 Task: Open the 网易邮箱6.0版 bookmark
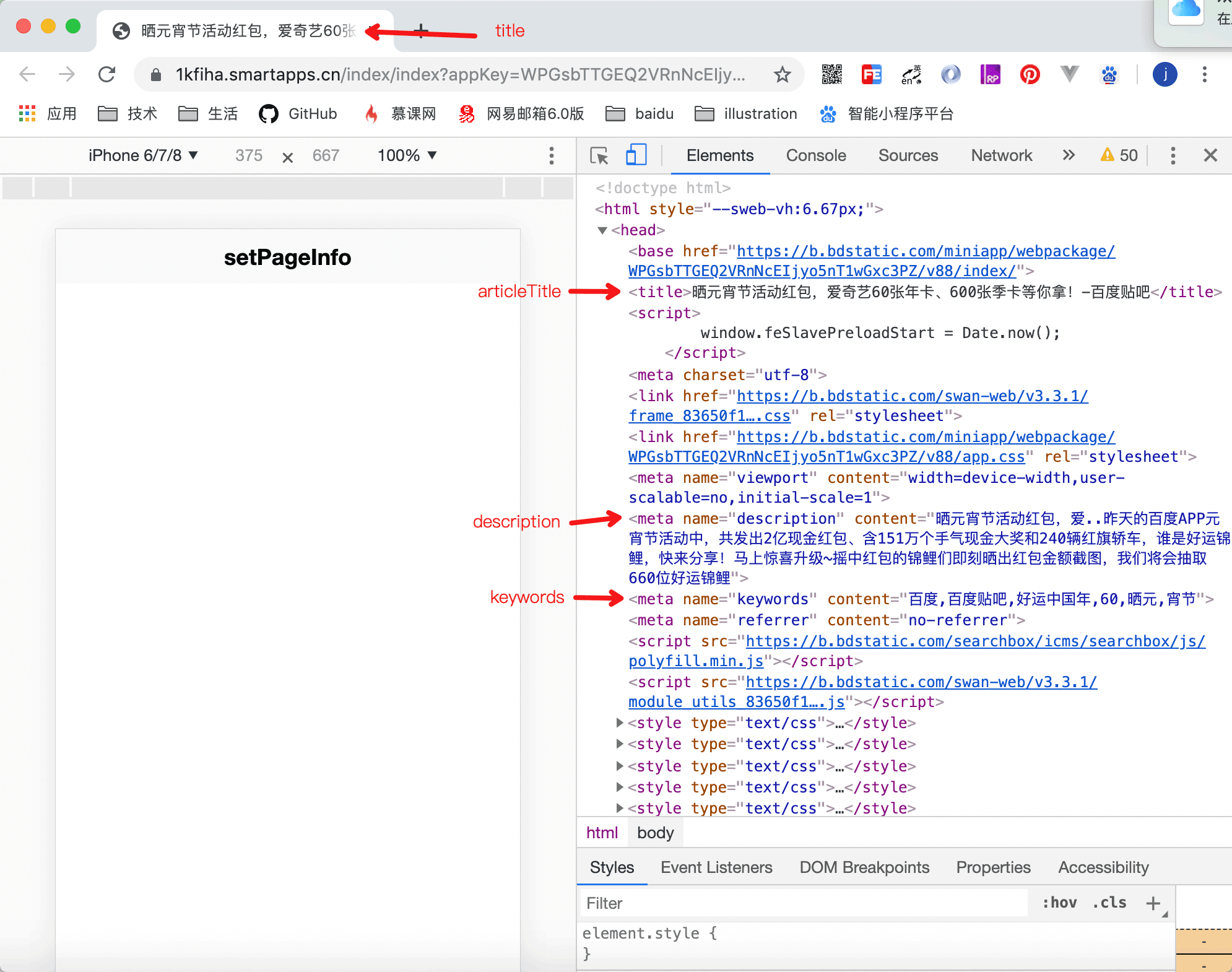coord(521,114)
